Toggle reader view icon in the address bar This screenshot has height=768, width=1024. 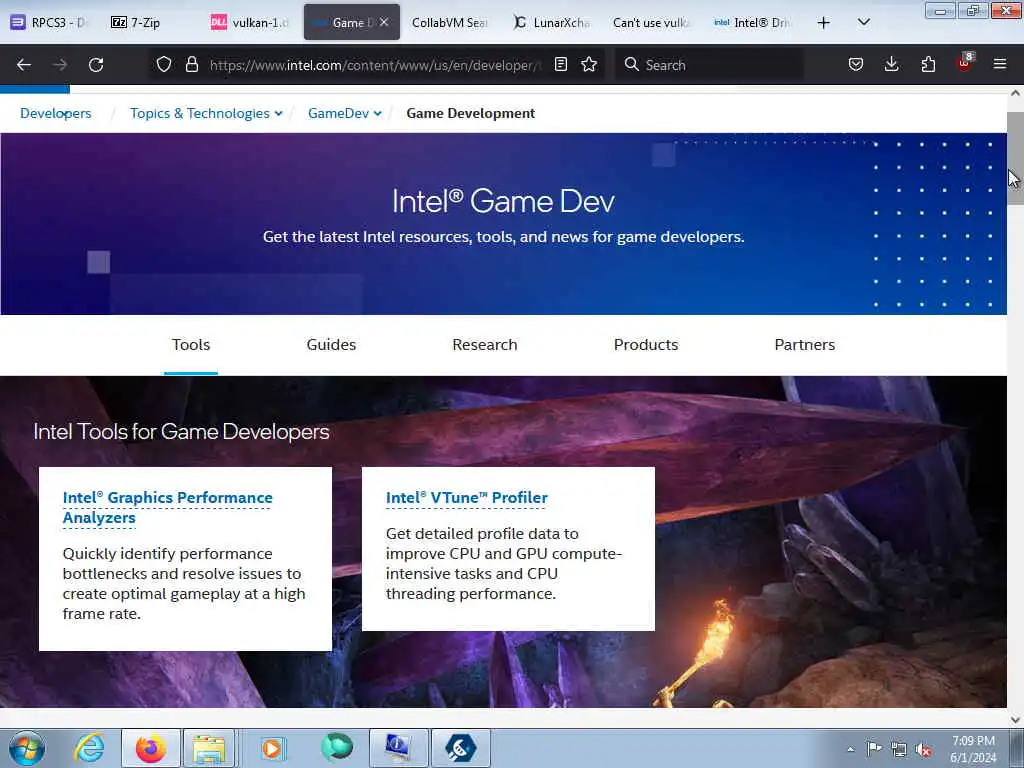pos(560,64)
